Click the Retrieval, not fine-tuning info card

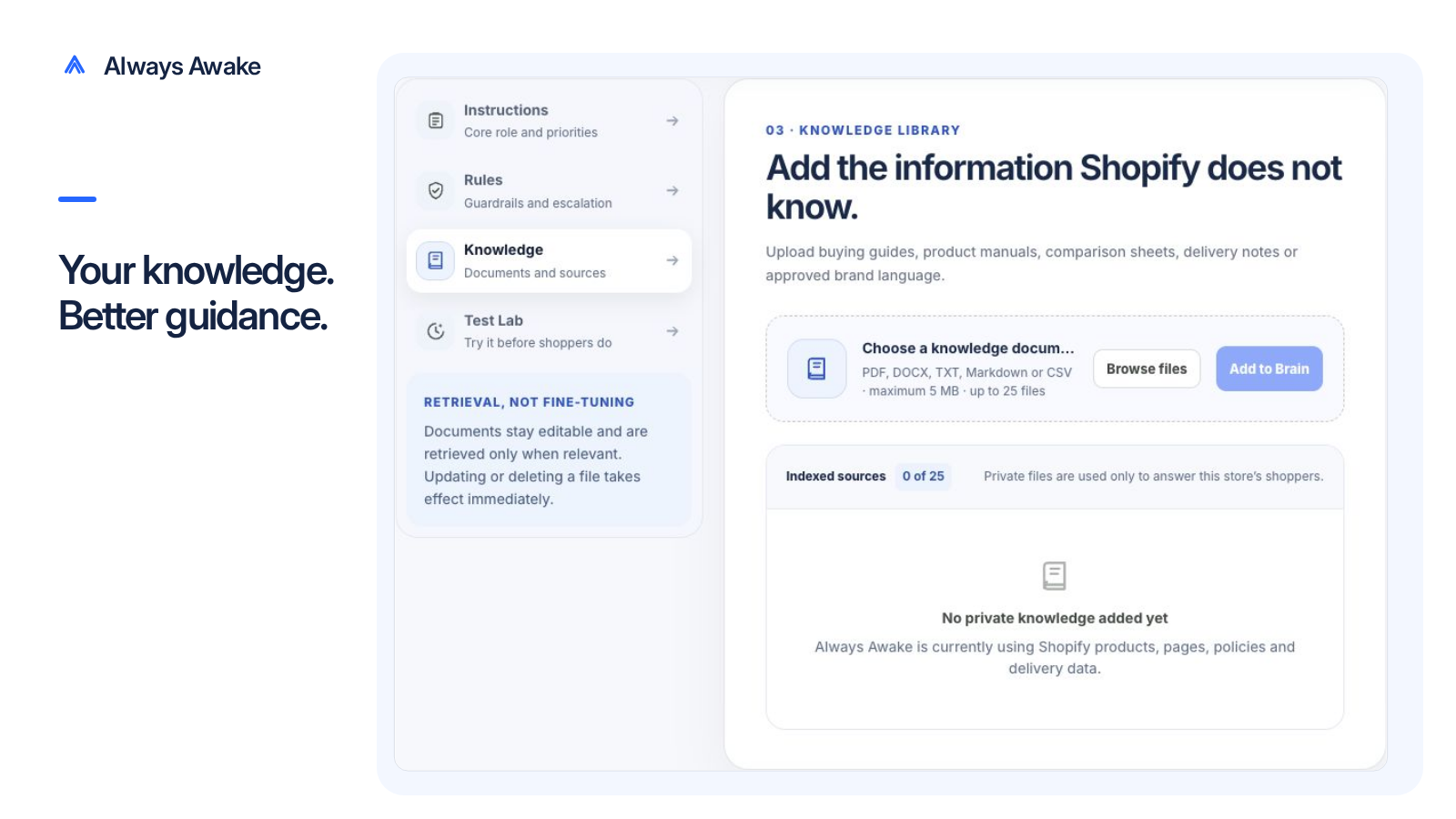point(549,450)
